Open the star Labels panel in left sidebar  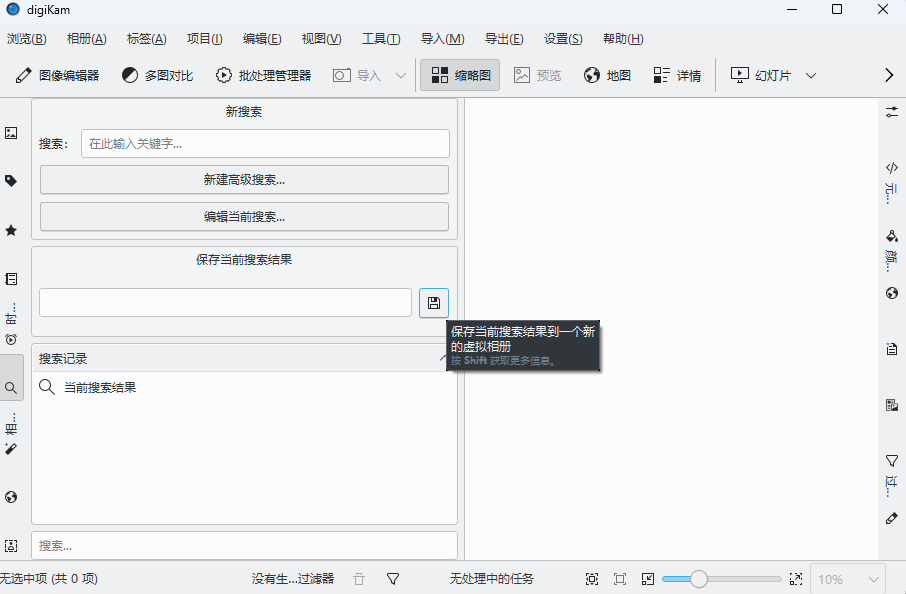11,230
